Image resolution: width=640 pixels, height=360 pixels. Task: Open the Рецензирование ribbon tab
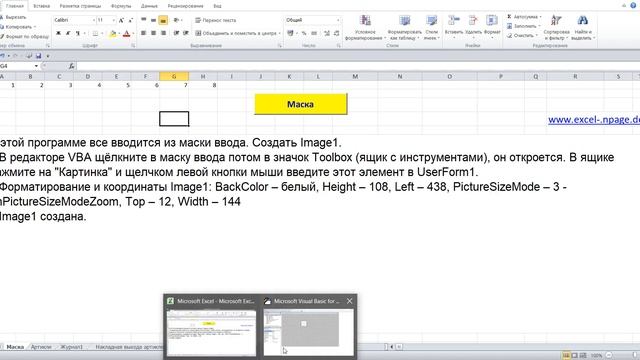(x=185, y=6)
